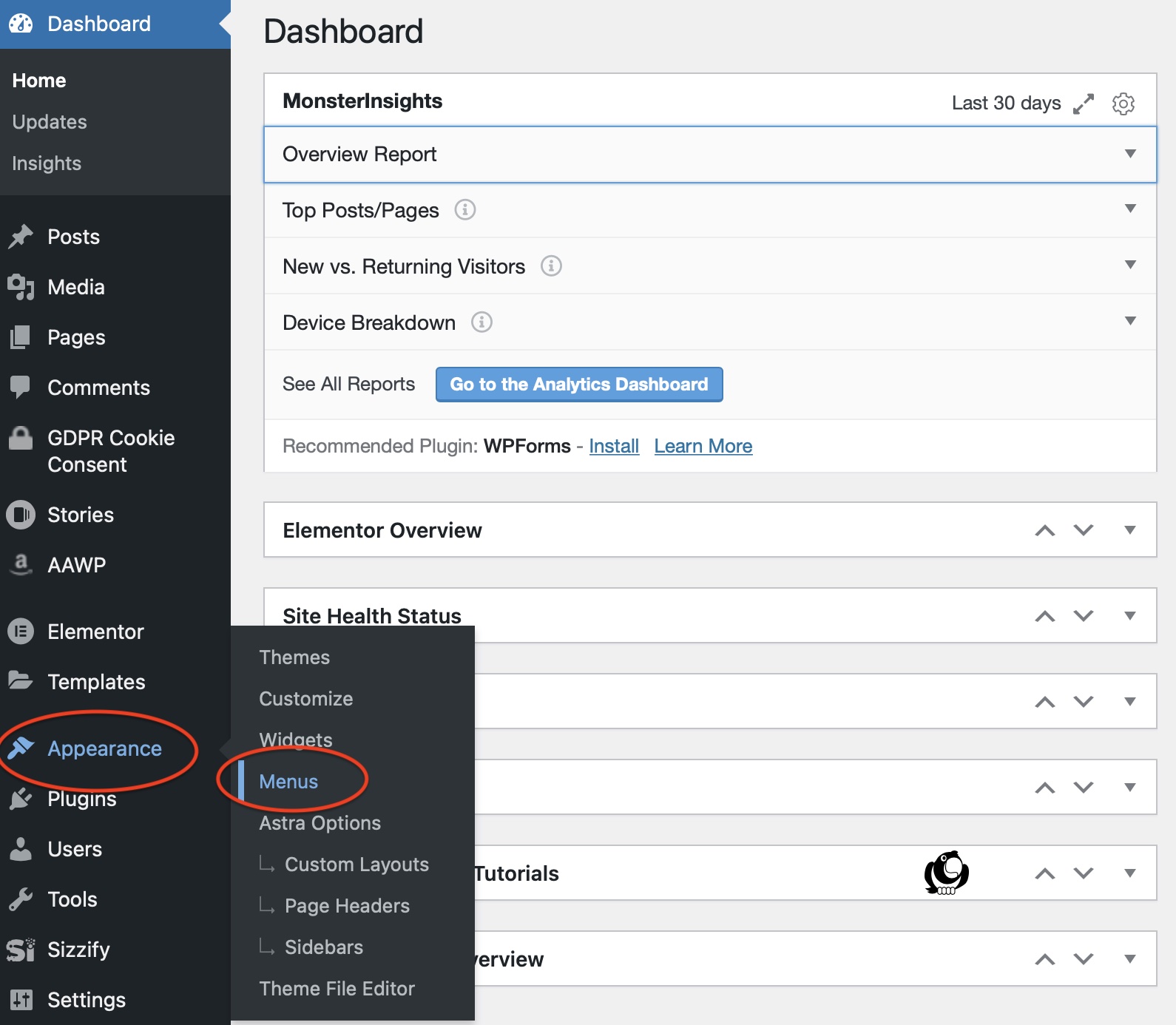Open Themes in Appearance submenu
1176x1025 pixels.
(294, 657)
